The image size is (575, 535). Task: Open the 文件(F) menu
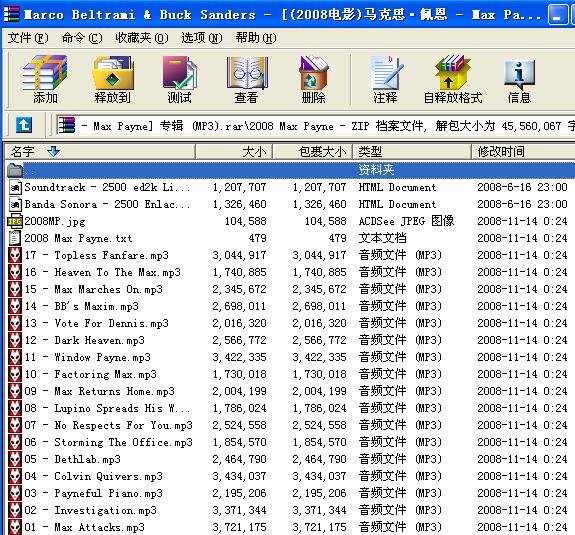pos(28,38)
